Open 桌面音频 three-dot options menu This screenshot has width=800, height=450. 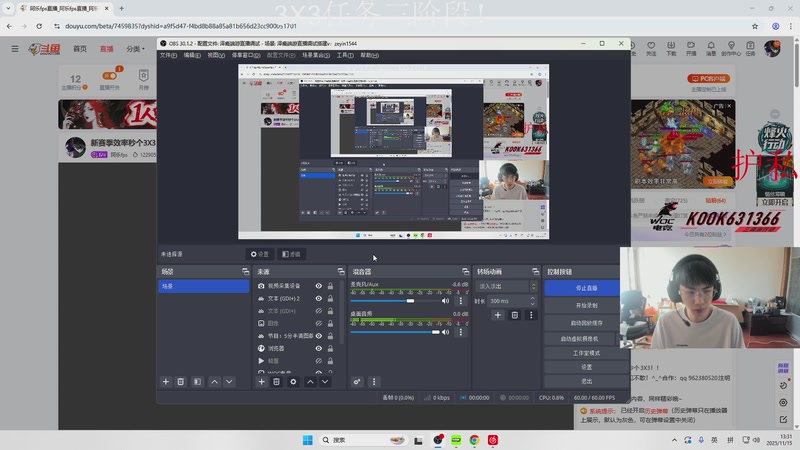pyautogui.click(x=461, y=332)
